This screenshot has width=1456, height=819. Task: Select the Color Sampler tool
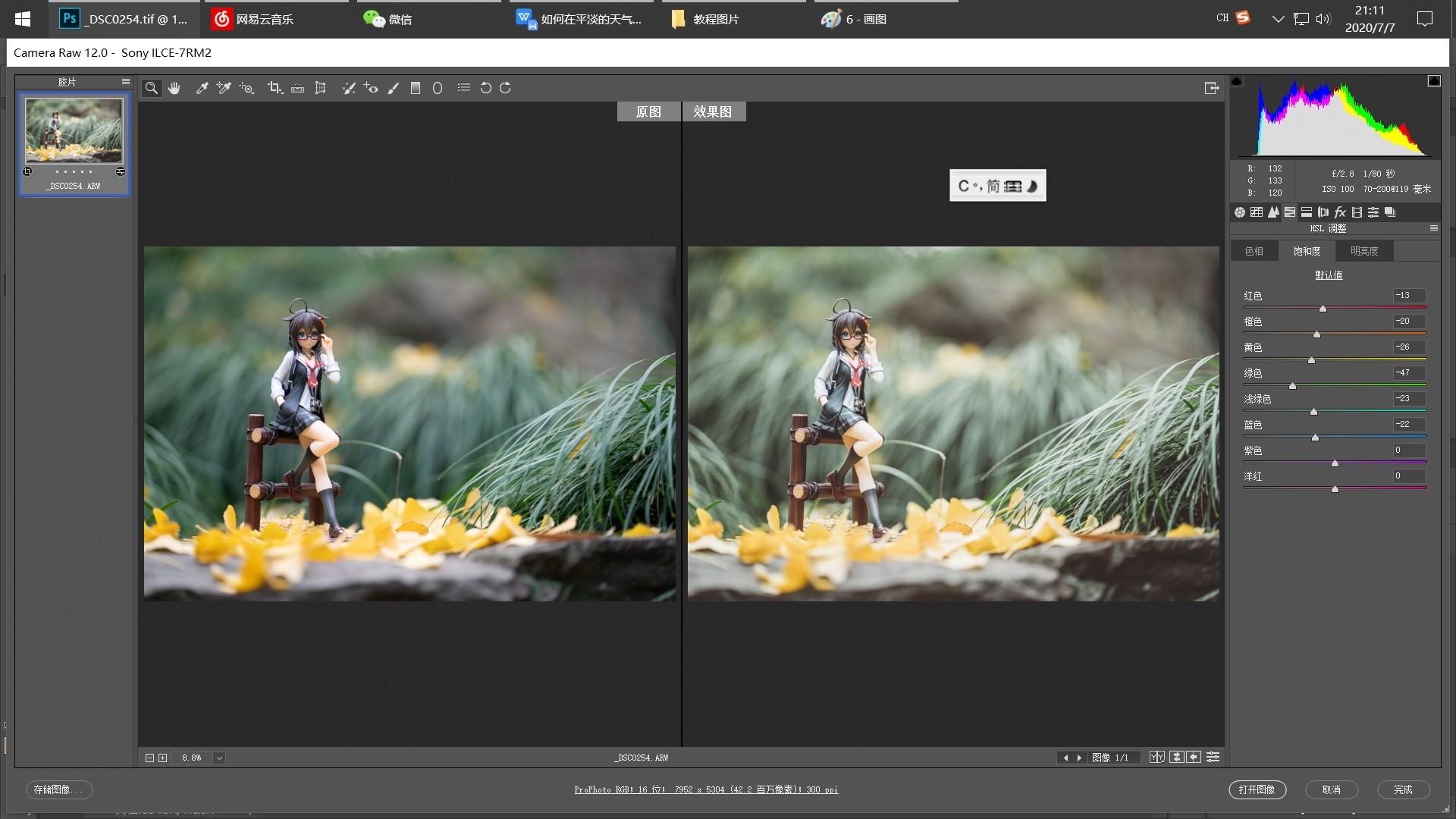224,88
